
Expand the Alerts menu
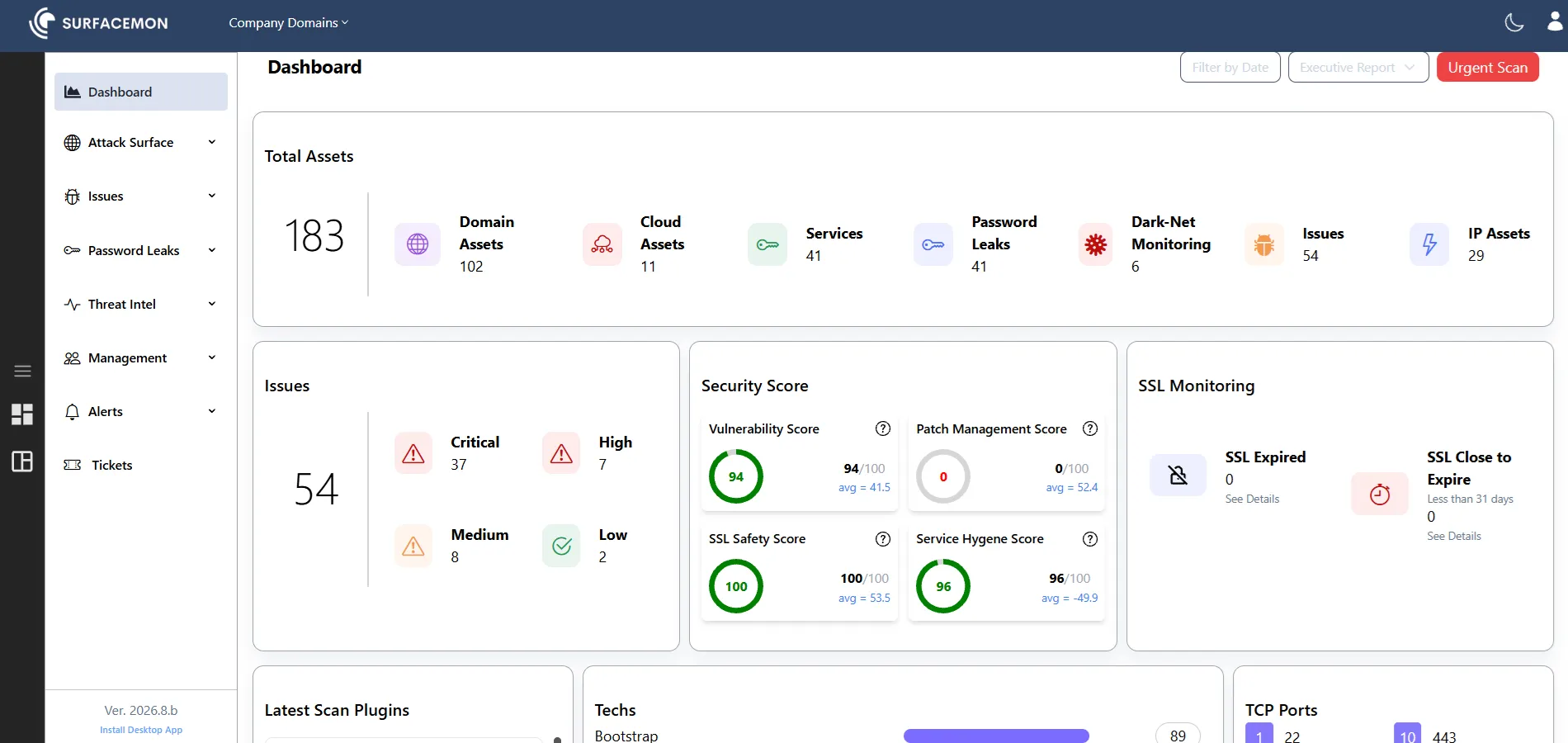(140, 412)
